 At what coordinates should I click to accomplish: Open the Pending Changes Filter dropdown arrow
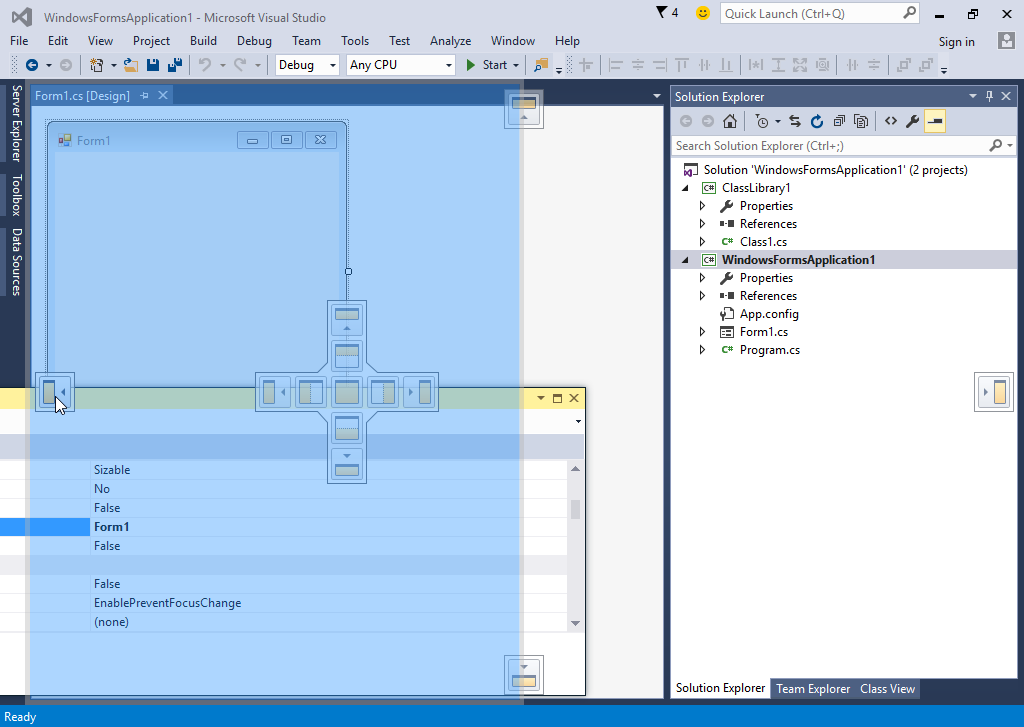pyautogui.click(x=777, y=121)
